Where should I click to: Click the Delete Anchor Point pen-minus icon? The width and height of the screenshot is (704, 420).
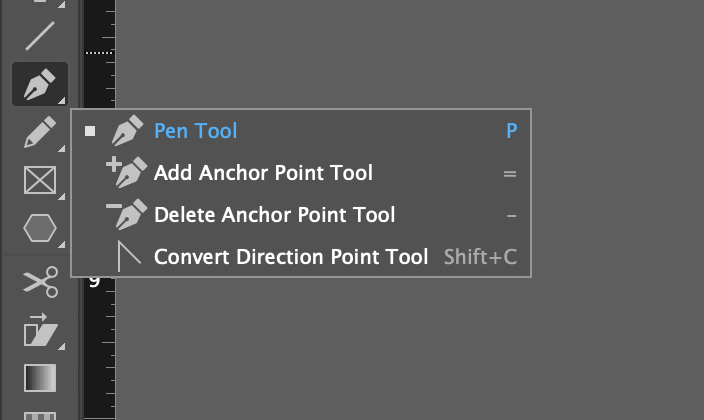pyautogui.click(x=127, y=214)
